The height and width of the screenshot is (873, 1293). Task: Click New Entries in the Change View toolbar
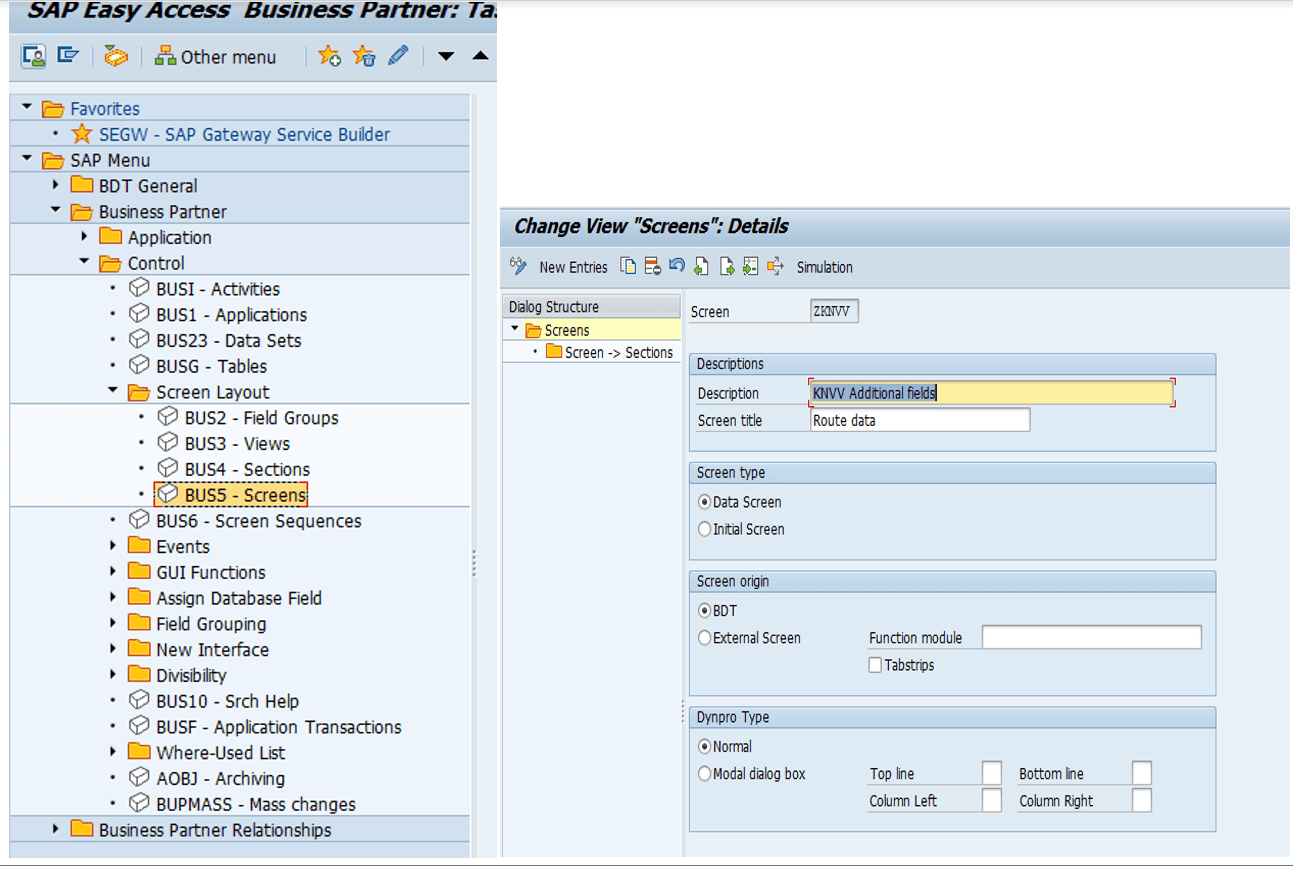tap(573, 267)
